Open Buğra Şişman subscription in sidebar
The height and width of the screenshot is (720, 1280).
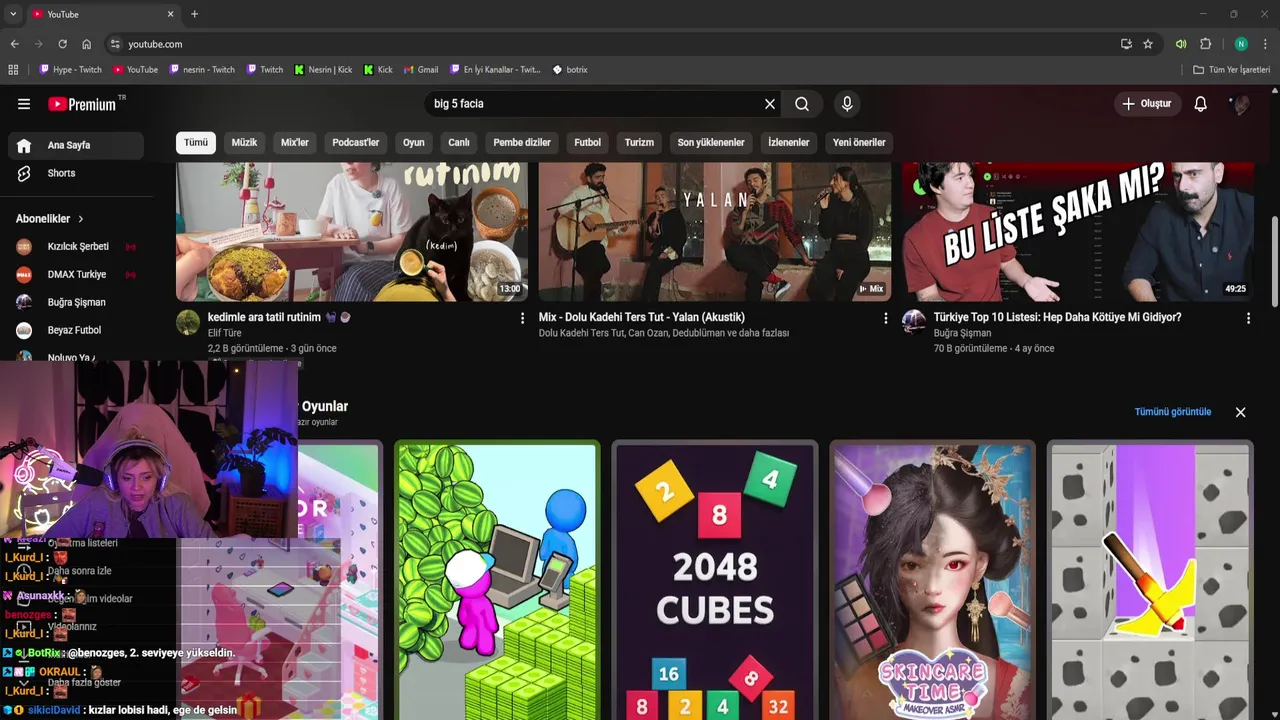[76, 302]
